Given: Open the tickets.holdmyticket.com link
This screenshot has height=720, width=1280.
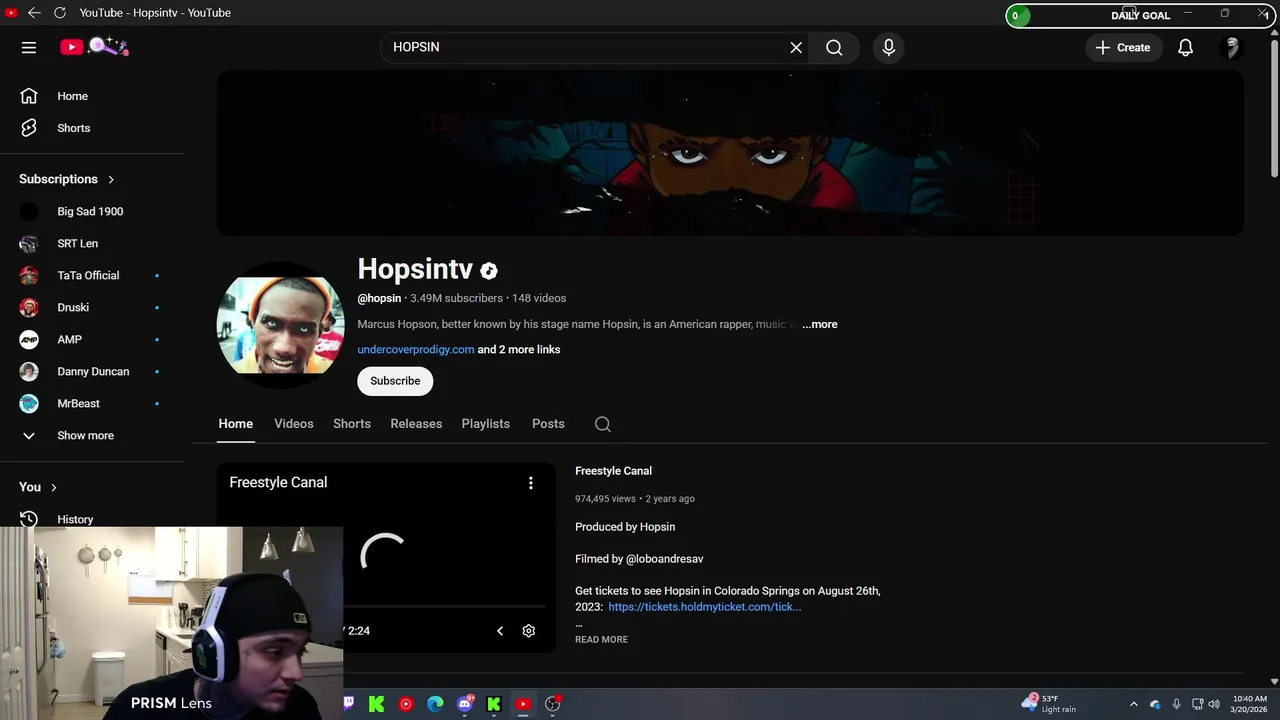Looking at the screenshot, I should point(705,607).
